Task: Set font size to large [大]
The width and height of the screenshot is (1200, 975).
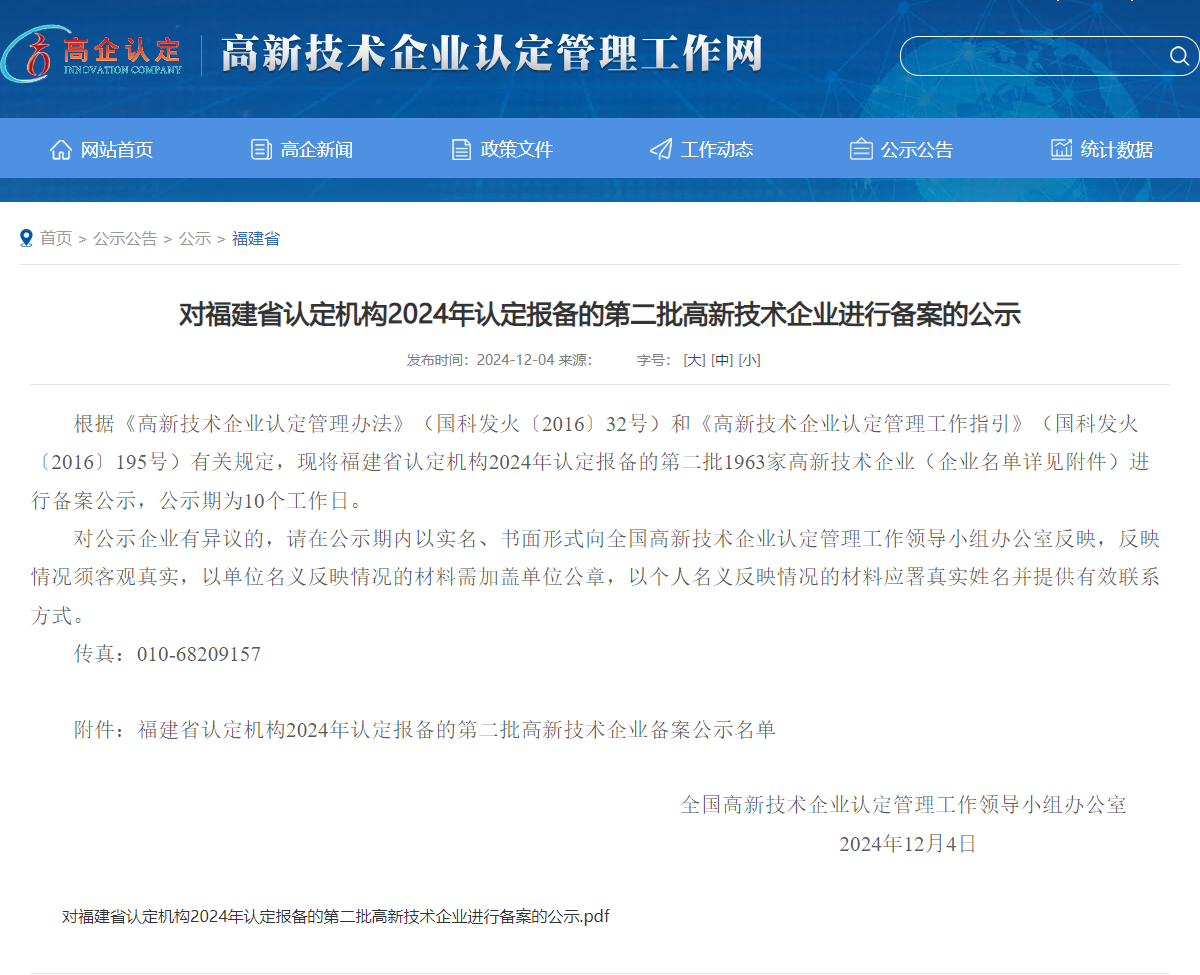Action: point(694,360)
